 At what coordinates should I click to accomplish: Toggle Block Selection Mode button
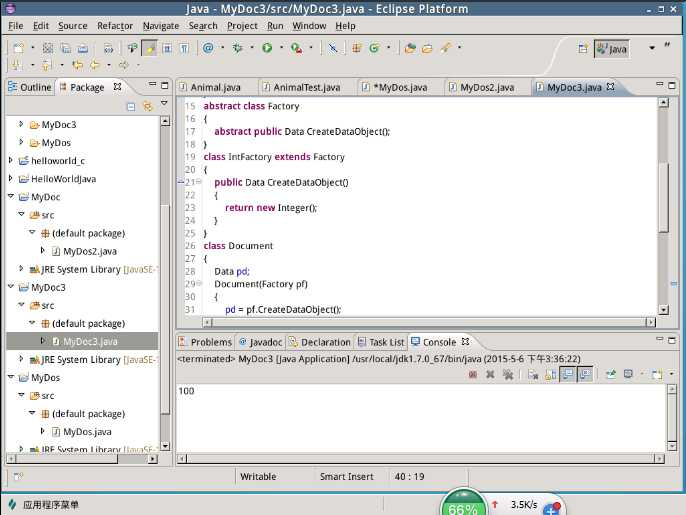click(x=167, y=48)
